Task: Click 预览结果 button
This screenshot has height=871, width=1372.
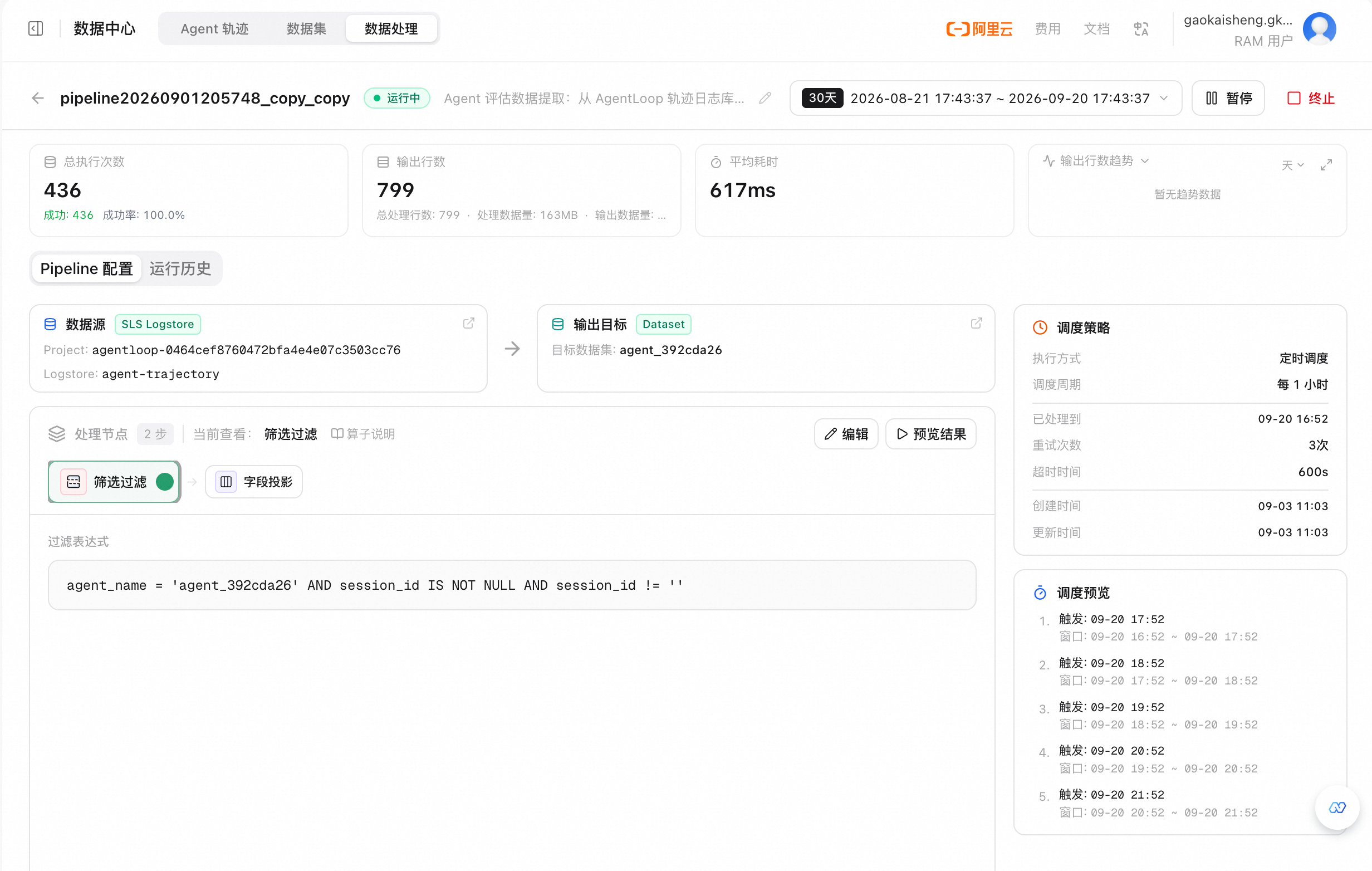Action: [930, 434]
